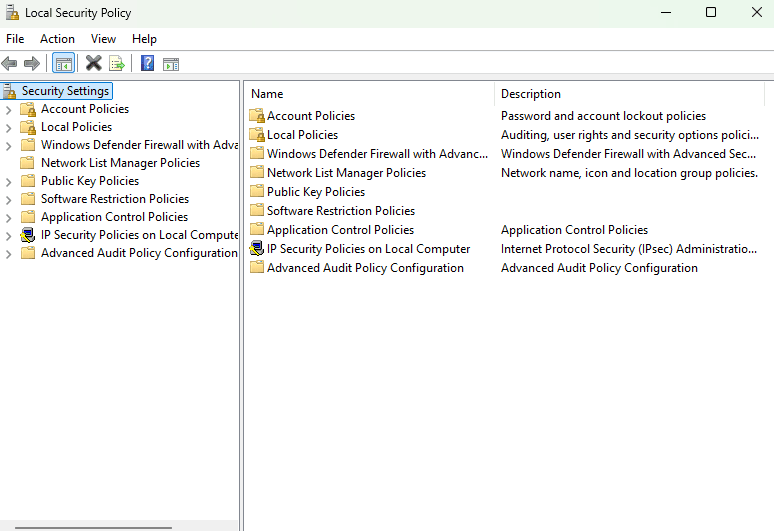
Task: Click Account Policies folder icon in list pane
Action: (257, 116)
